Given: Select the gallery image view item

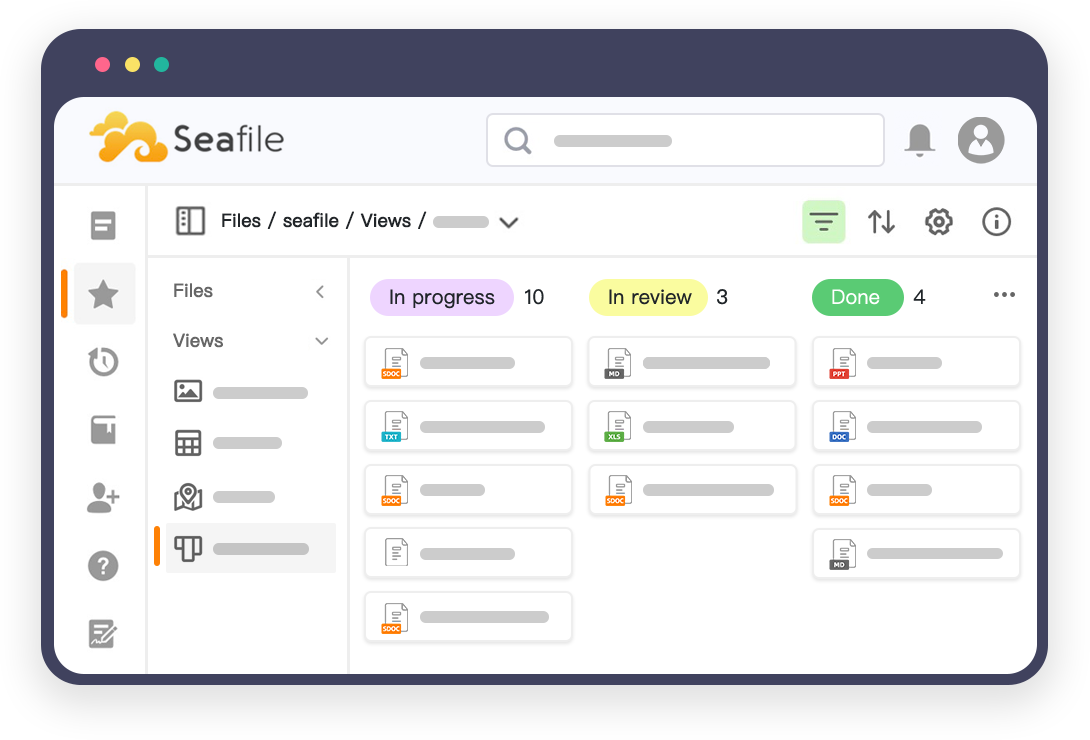Looking at the screenshot, I should pyautogui.click(x=250, y=392).
